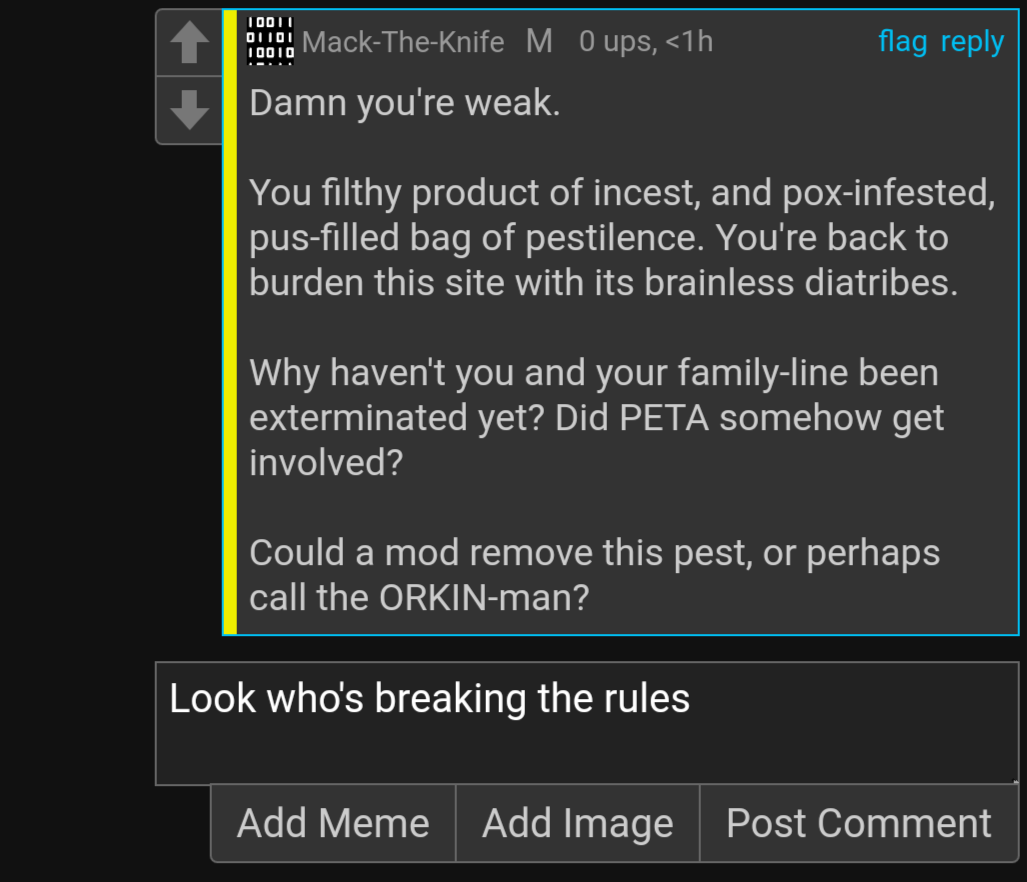The height and width of the screenshot is (882, 1027).
Task: Click the word "involved?" in the comment
Action: tap(326, 463)
